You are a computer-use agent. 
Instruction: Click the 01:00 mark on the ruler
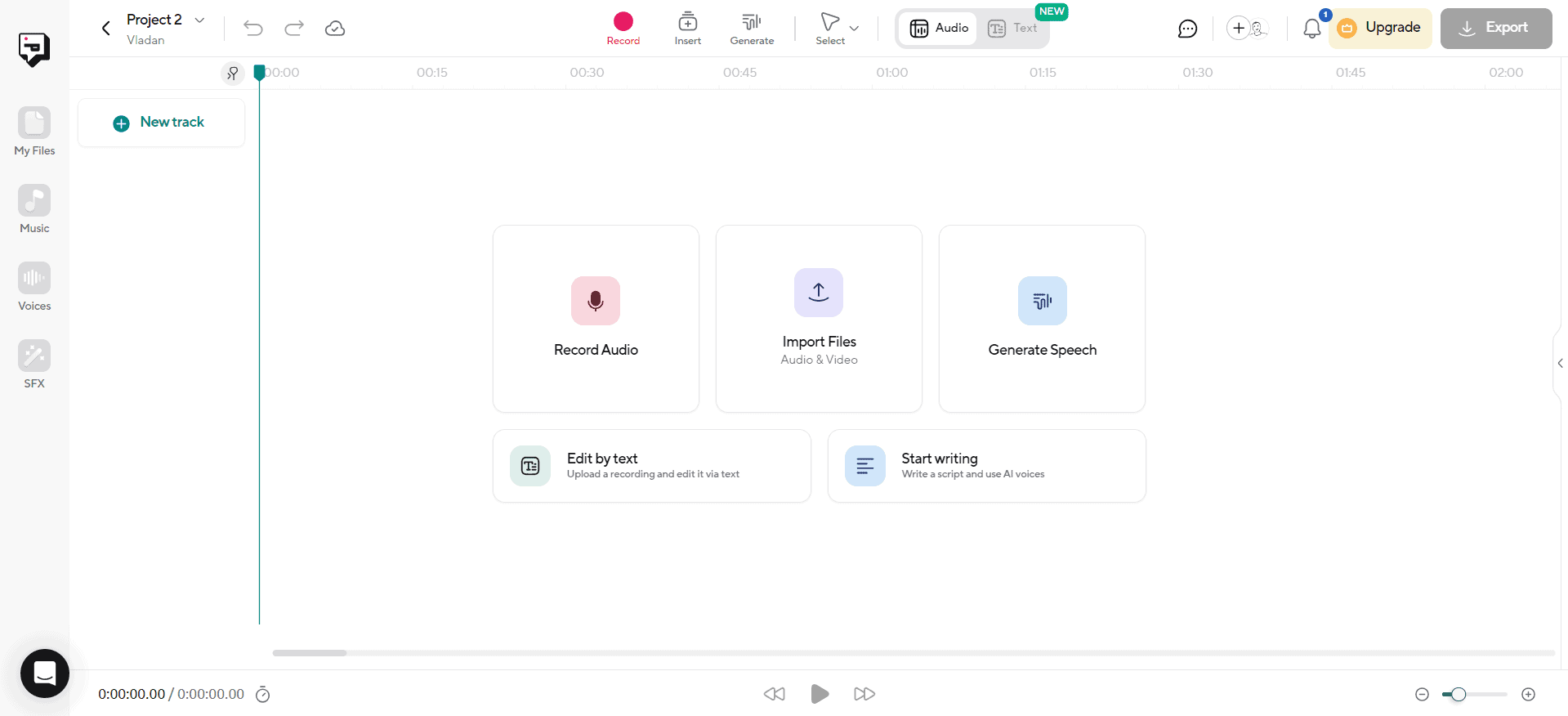pos(892,73)
